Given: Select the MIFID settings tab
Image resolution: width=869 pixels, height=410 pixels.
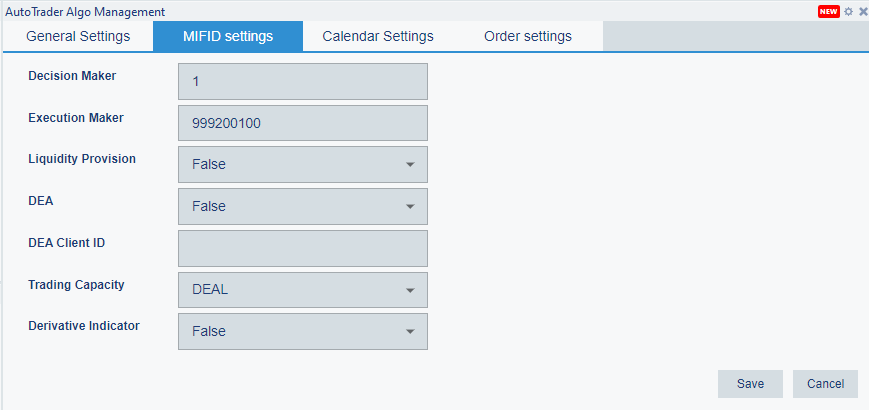Looking at the screenshot, I should [227, 36].
